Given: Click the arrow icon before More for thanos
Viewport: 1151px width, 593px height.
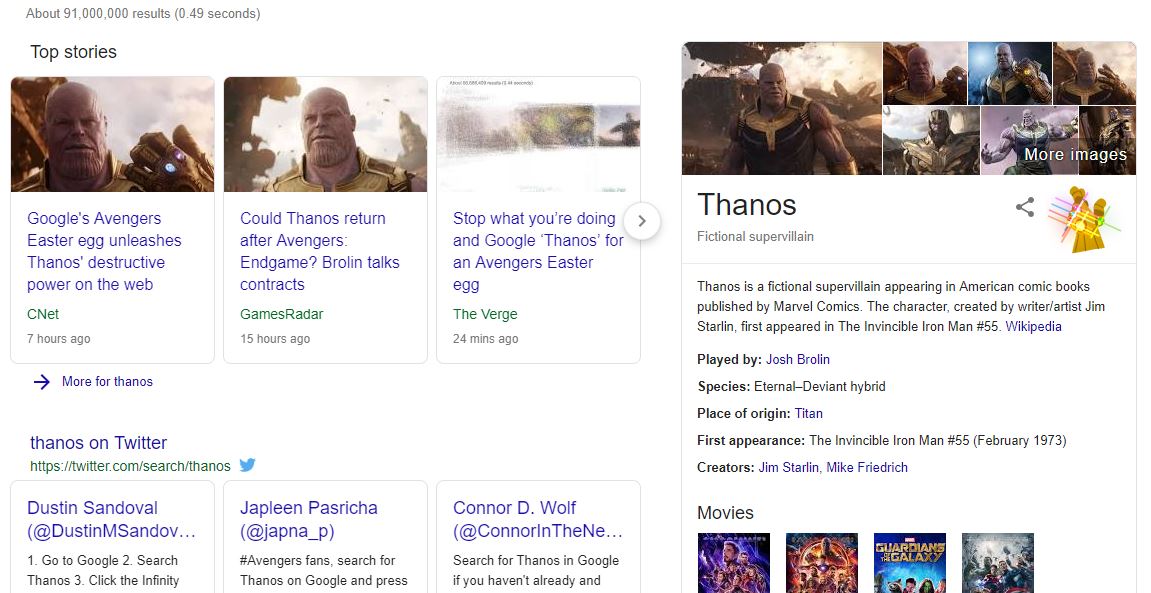Looking at the screenshot, I should coord(42,382).
